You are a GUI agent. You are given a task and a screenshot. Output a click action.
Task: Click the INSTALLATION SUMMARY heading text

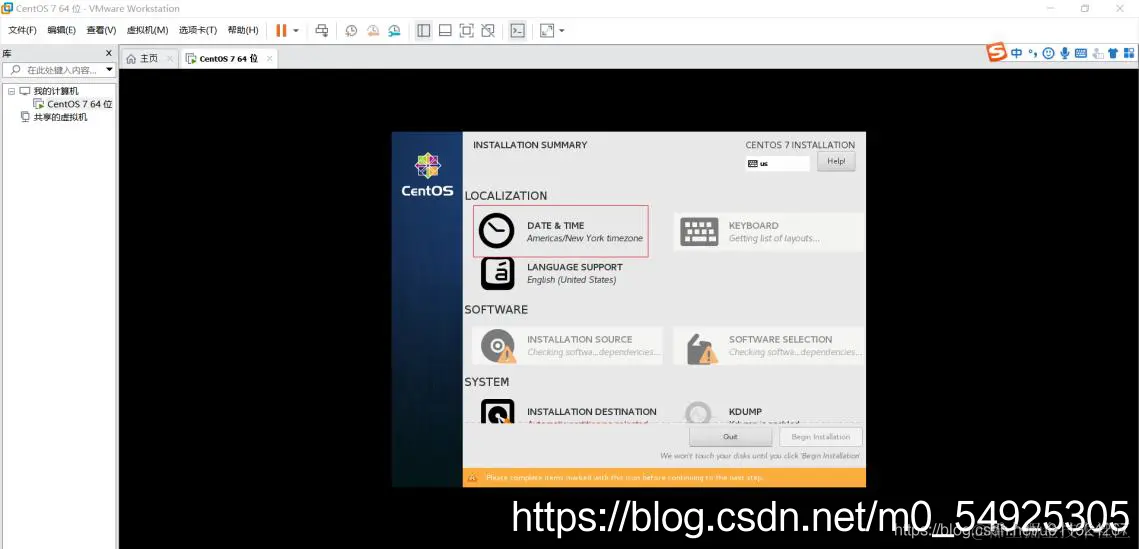click(x=530, y=145)
